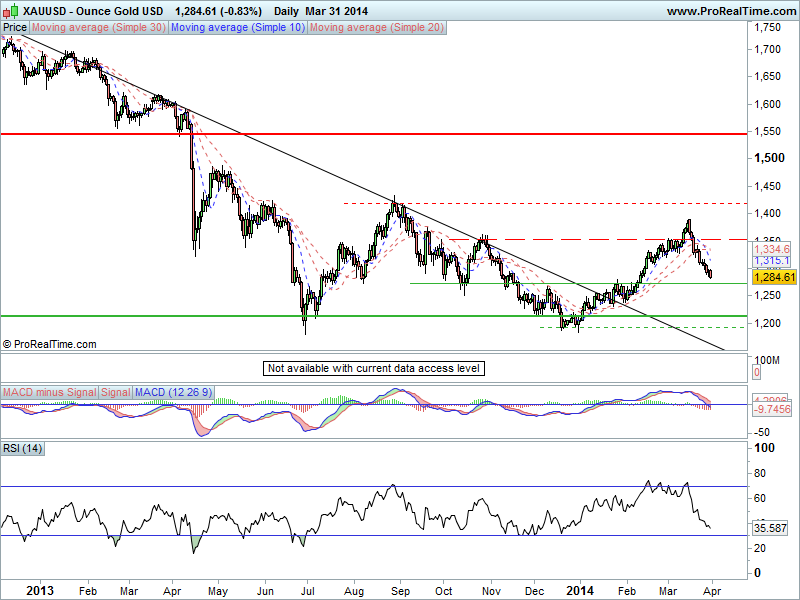The width and height of the screenshot is (800, 600).
Task: Visit the www.ProRealTime.com link
Action: [732, 11]
